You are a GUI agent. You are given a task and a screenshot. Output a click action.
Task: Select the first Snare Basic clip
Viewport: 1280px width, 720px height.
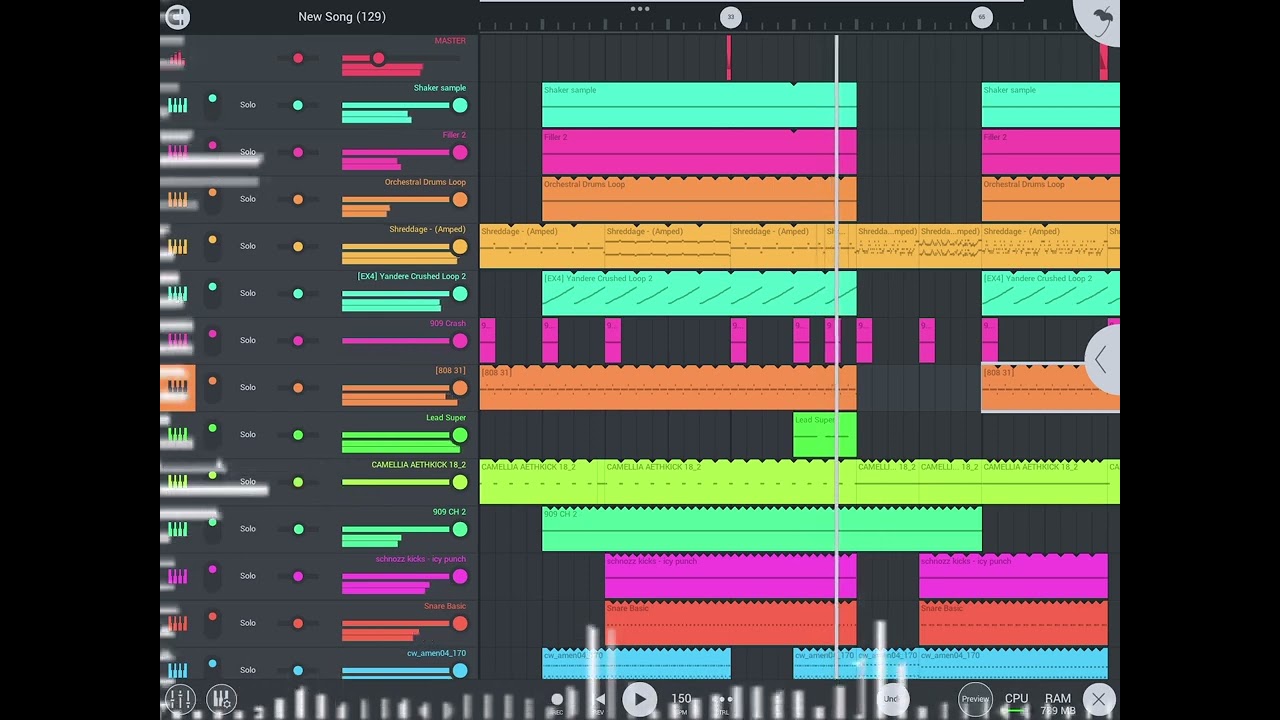click(731, 623)
